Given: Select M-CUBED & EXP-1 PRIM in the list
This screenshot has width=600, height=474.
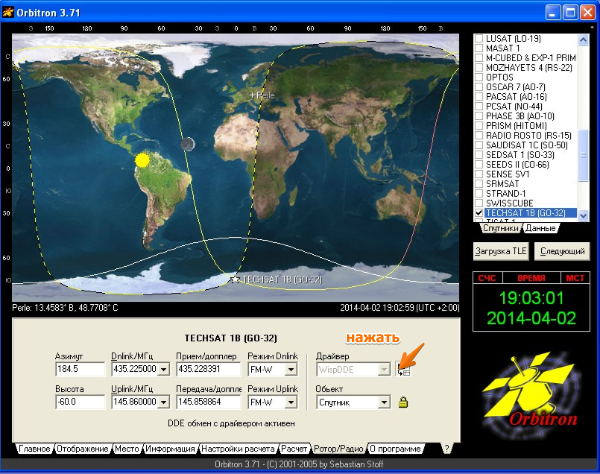Looking at the screenshot, I should (x=531, y=58).
